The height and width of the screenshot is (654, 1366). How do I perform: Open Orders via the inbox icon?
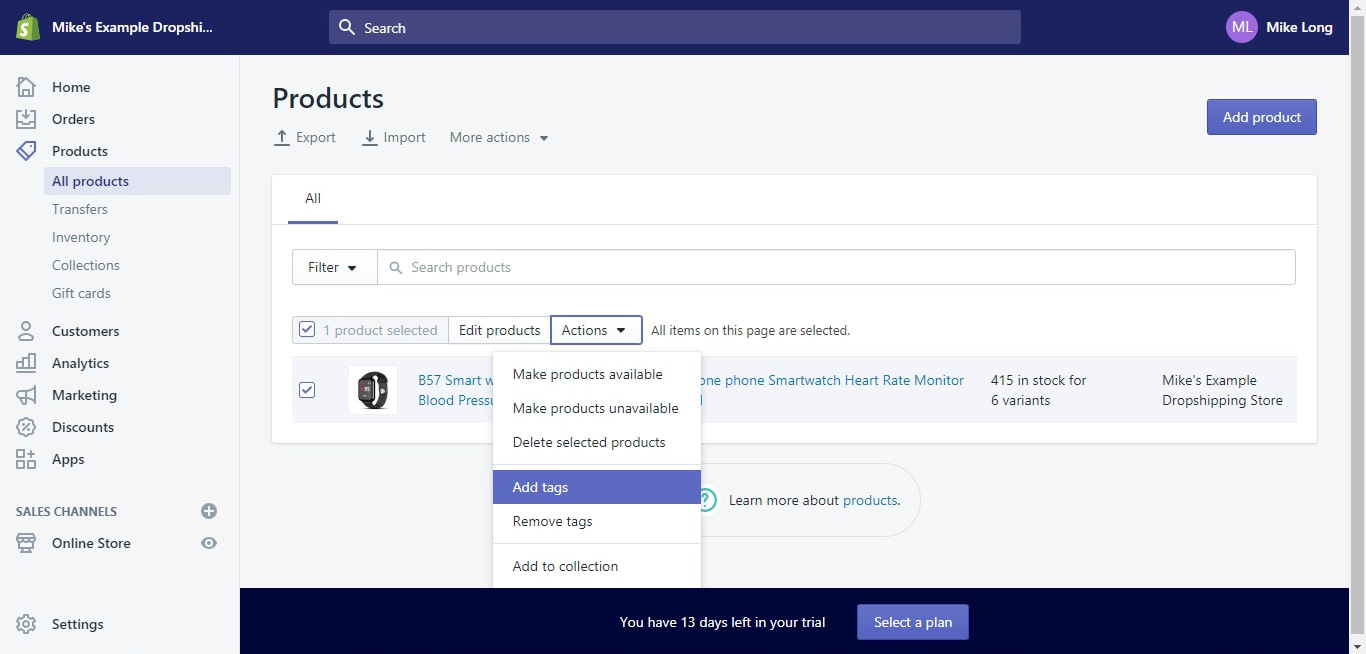[26, 119]
